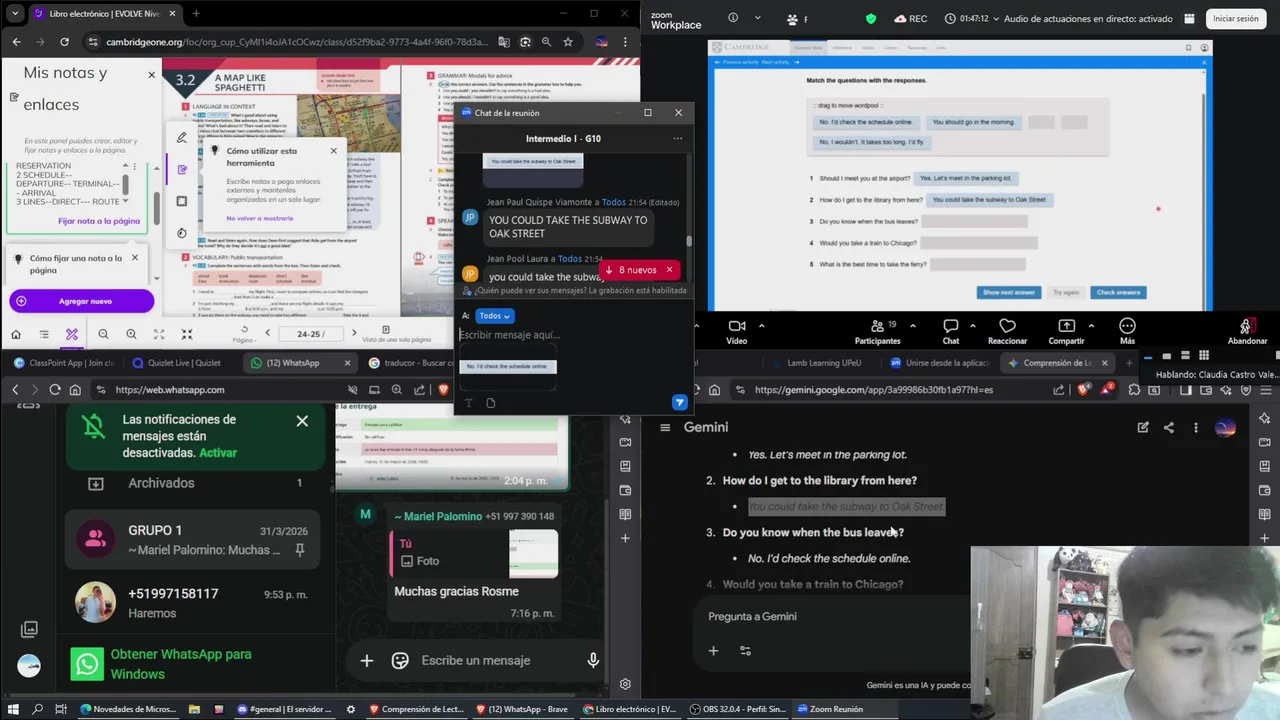Click the WhatsApp emoji sticker icon
Screen dimensions: 1280x720
click(400, 660)
